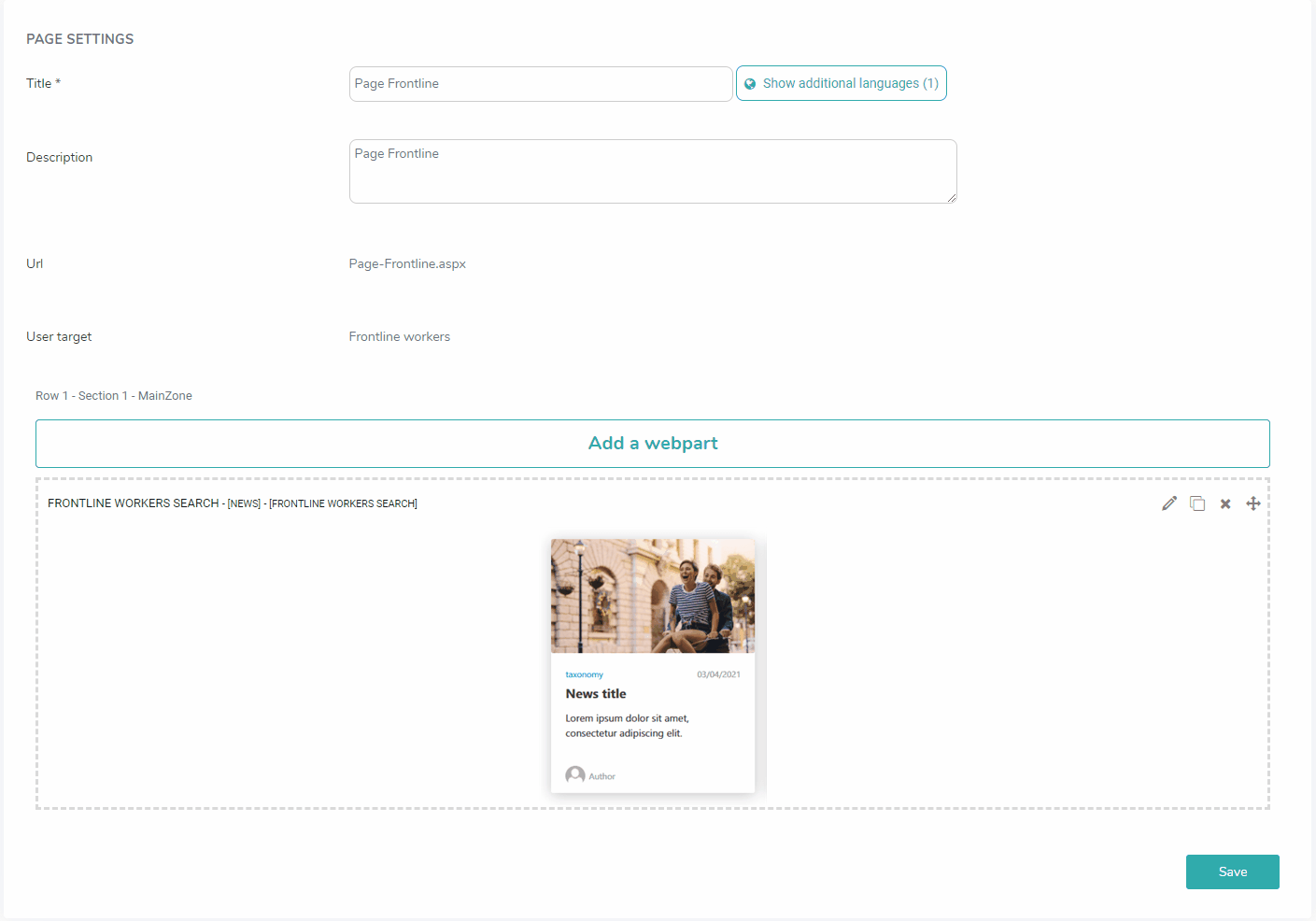Select the PAGE SETTINGS header
Viewport: 1316px width, 921px height.
79,38
